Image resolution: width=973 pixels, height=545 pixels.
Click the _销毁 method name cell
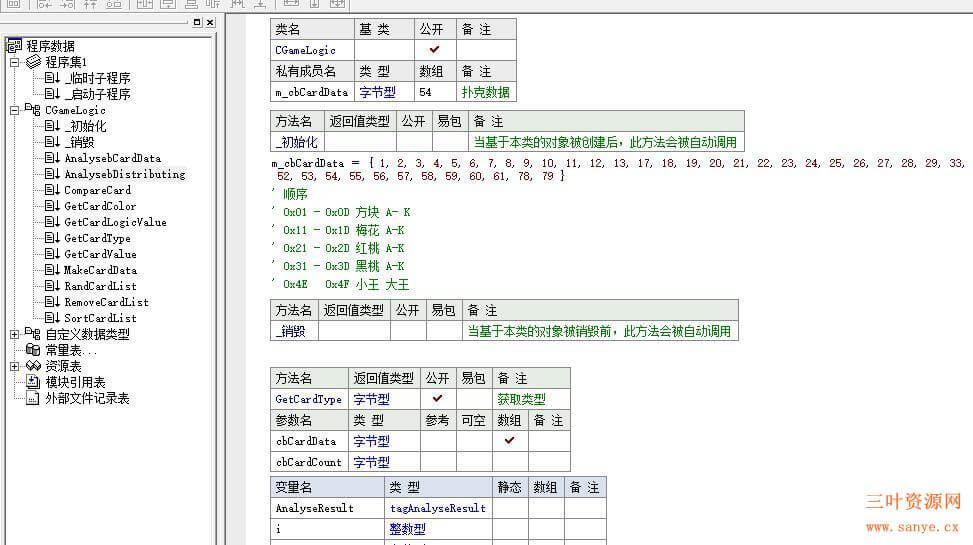click(x=294, y=331)
